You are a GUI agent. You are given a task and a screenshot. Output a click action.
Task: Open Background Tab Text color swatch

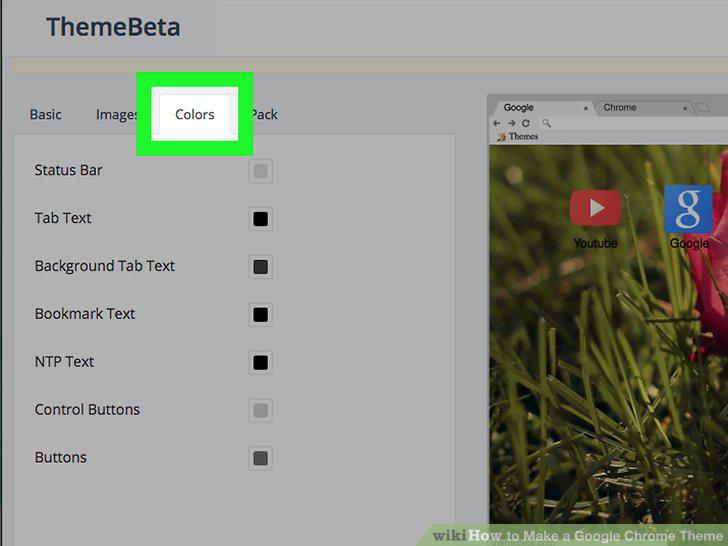[260, 266]
